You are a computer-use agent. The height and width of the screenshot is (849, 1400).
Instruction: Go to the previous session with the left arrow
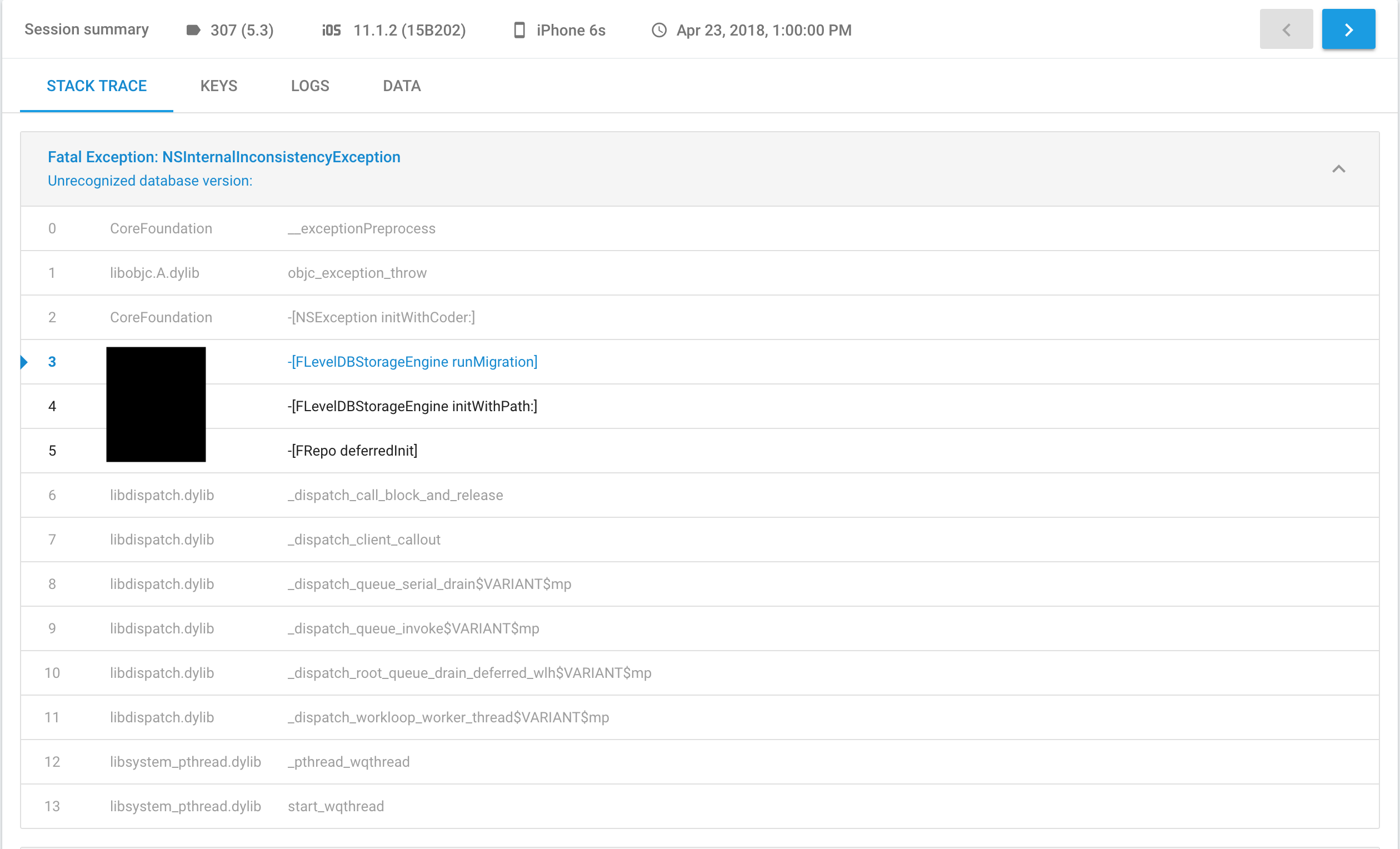point(1286,29)
